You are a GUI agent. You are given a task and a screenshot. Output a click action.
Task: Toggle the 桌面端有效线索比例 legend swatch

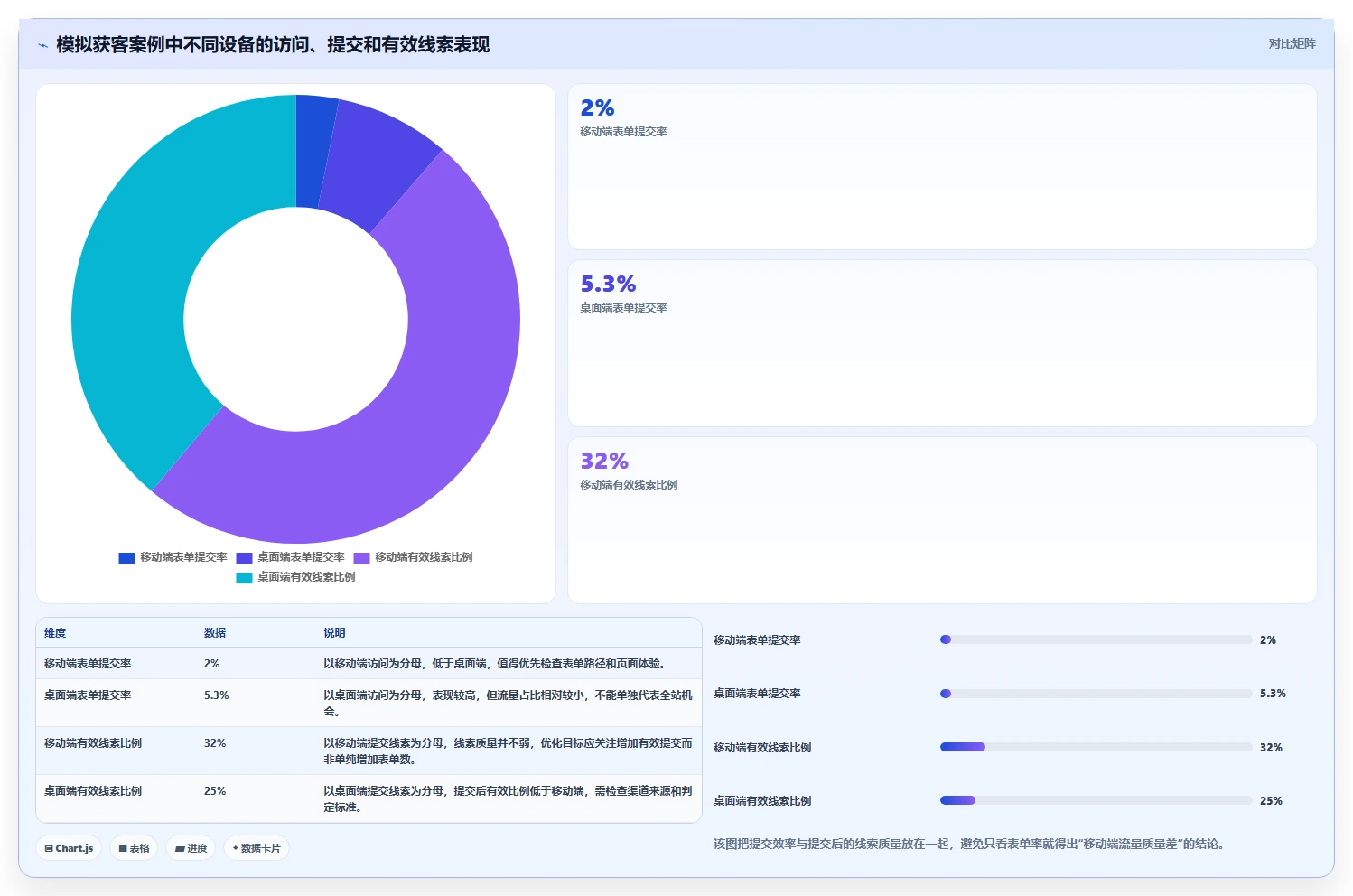pos(244,578)
